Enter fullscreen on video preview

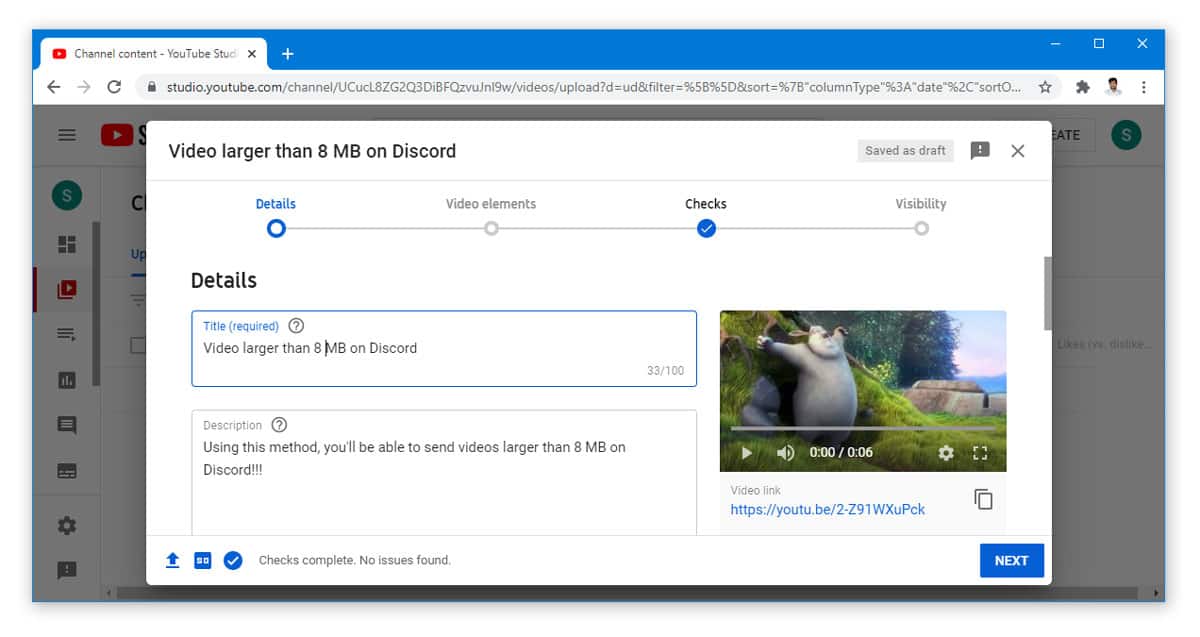(x=980, y=453)
